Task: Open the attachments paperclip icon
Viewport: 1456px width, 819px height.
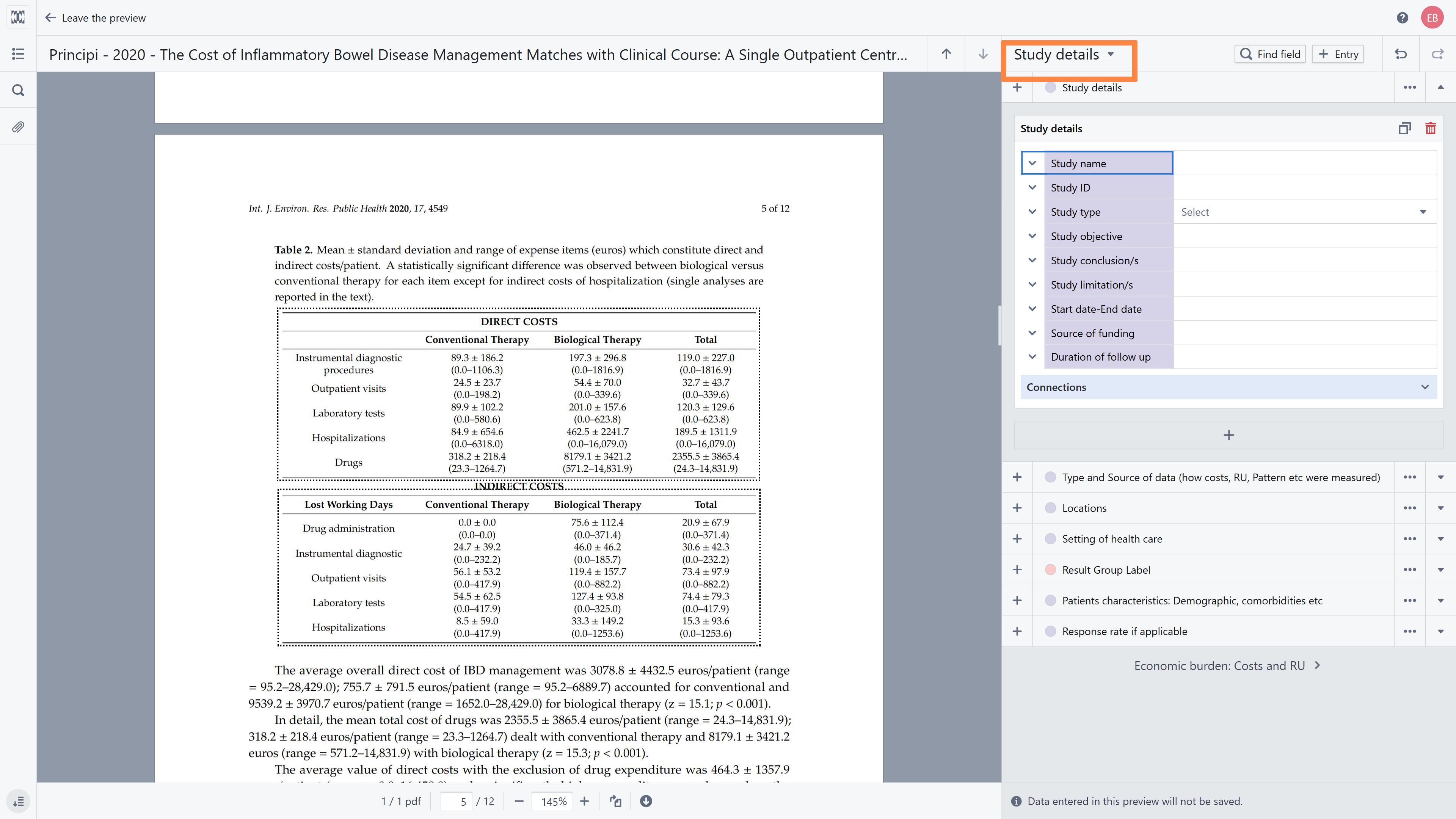Action: coord(18,127)
